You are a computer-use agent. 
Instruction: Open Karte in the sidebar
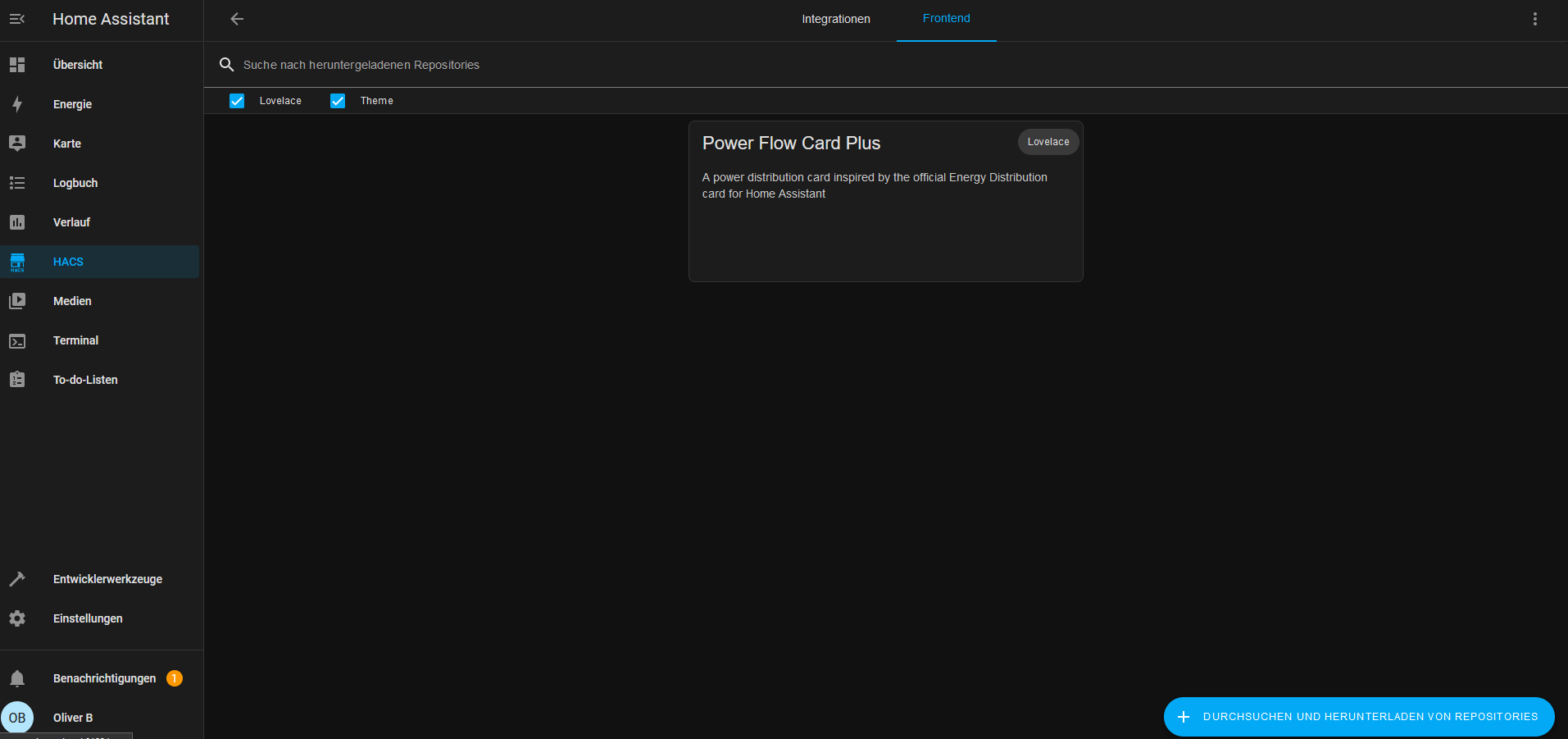click(x=100, y=144)
